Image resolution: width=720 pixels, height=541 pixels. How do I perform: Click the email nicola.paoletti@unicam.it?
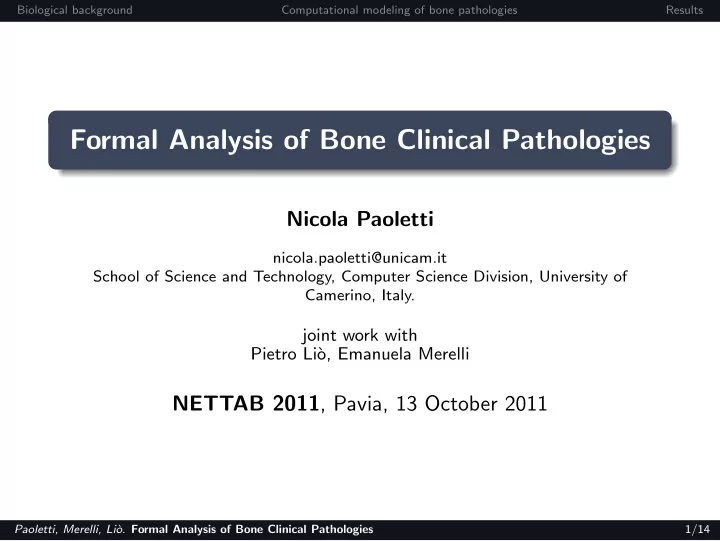coord(360,258)
